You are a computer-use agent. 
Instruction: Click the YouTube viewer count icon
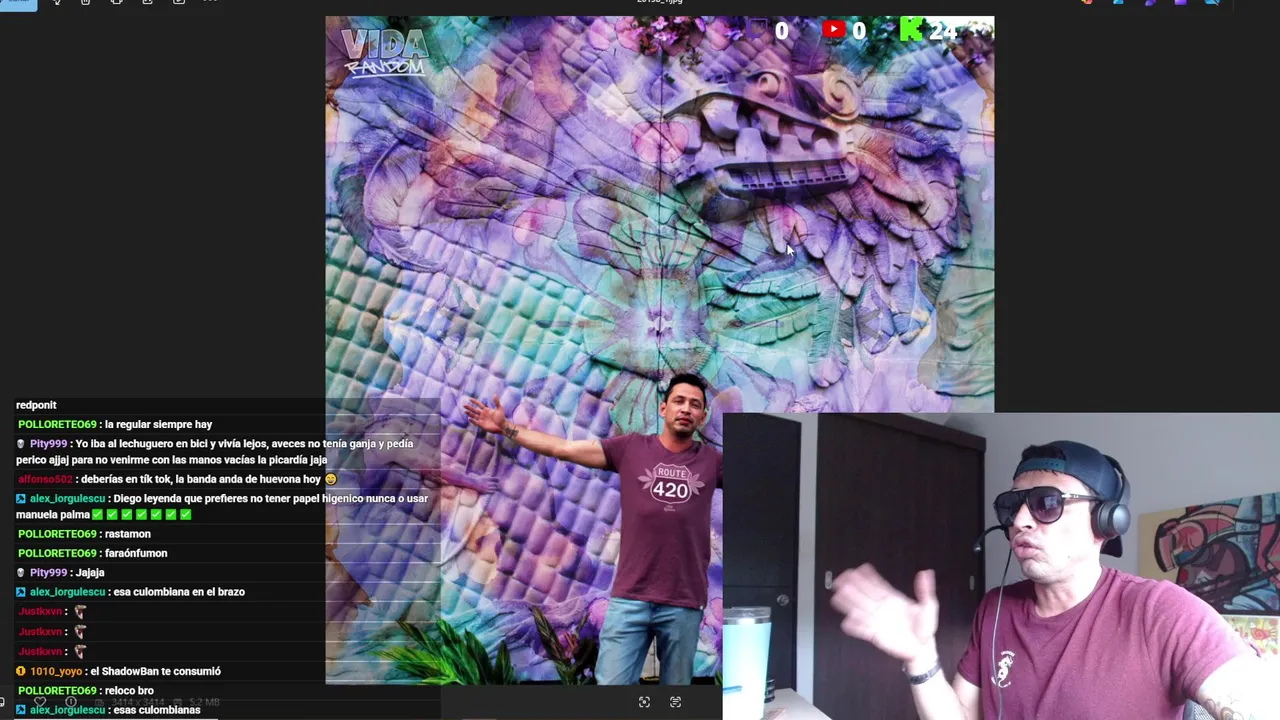click(x=834, y=30)
